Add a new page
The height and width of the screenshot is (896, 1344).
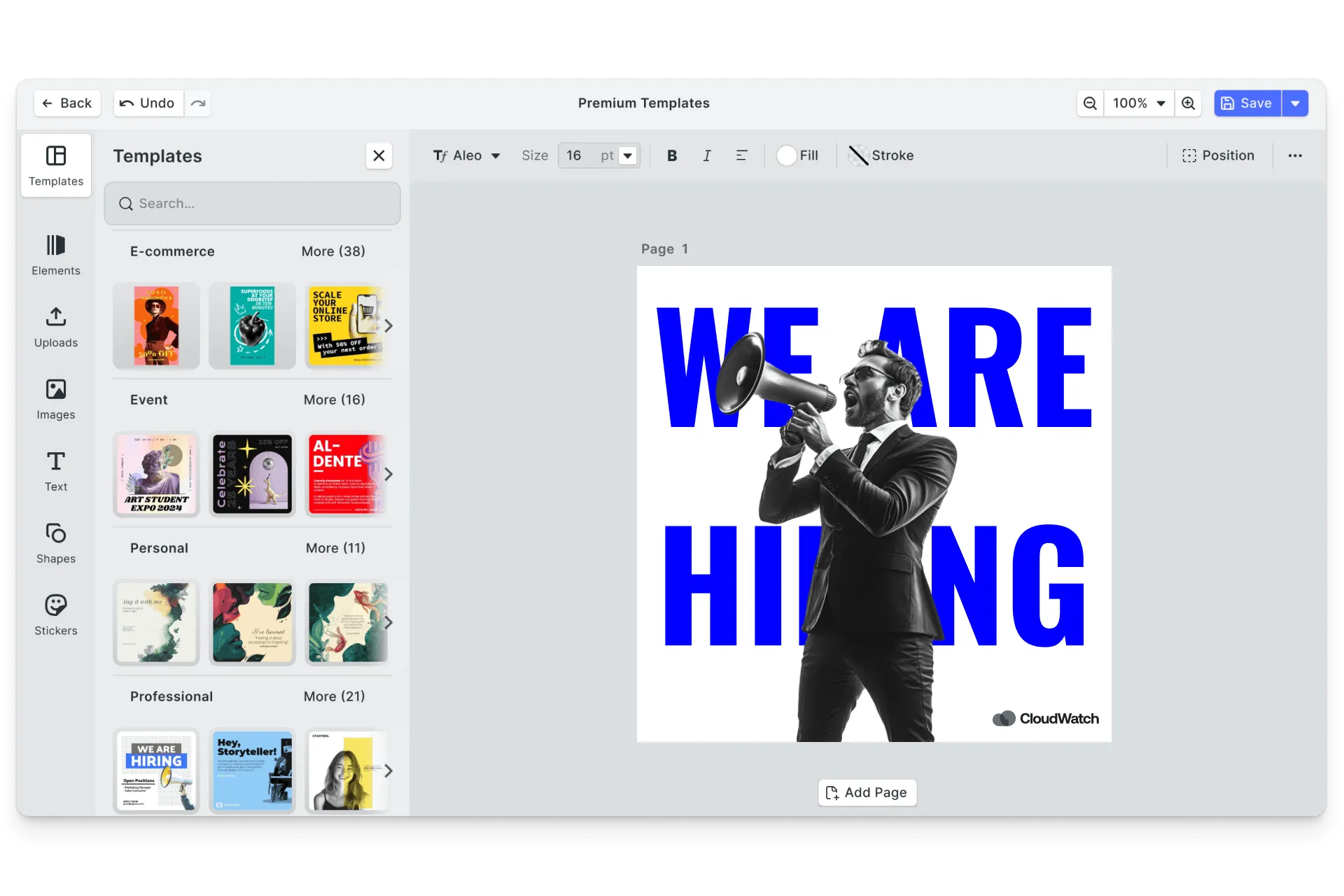click(x=867, y=792)
